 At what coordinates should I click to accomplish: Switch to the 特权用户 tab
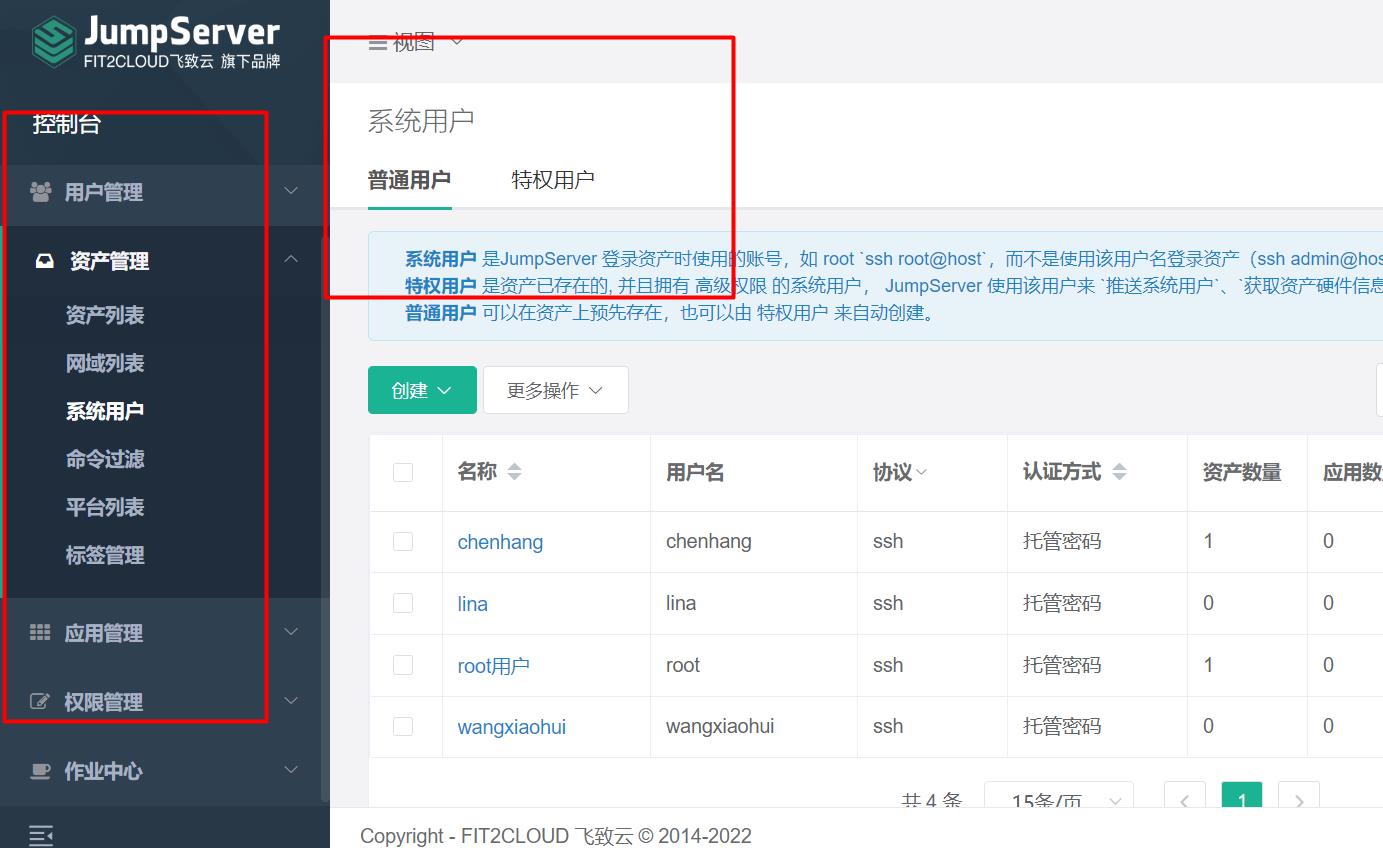coord(553,180)
